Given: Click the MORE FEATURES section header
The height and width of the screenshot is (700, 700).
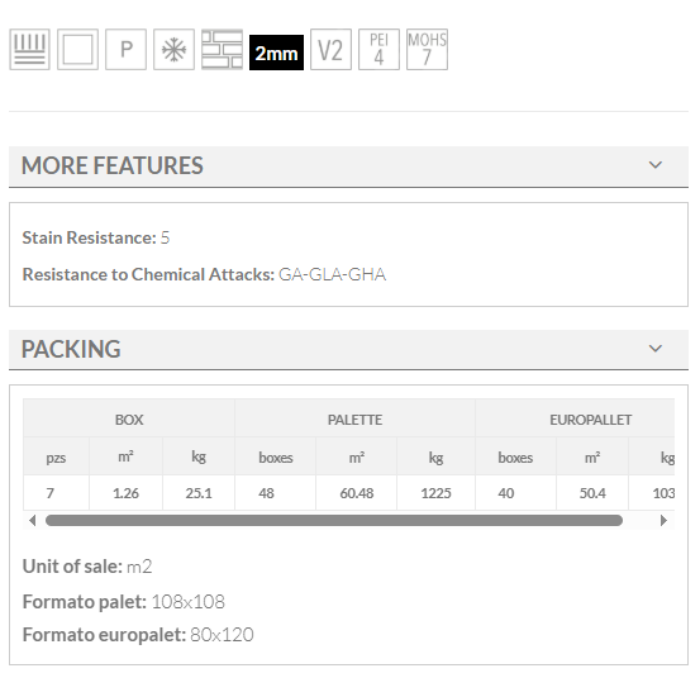Looking at the screenshot, I should [112, 166].
